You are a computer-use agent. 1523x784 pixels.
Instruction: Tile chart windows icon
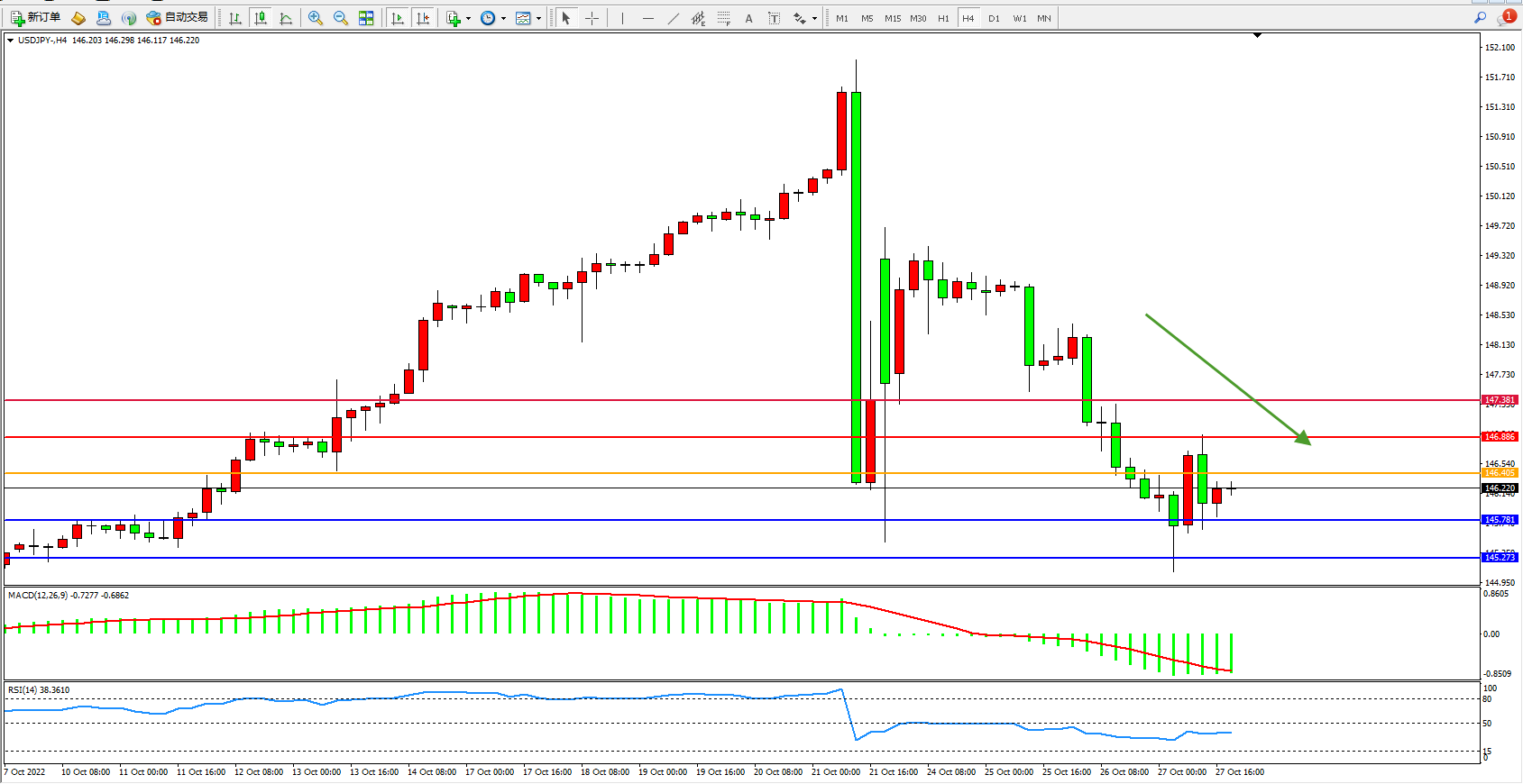[x=366, y=18]
